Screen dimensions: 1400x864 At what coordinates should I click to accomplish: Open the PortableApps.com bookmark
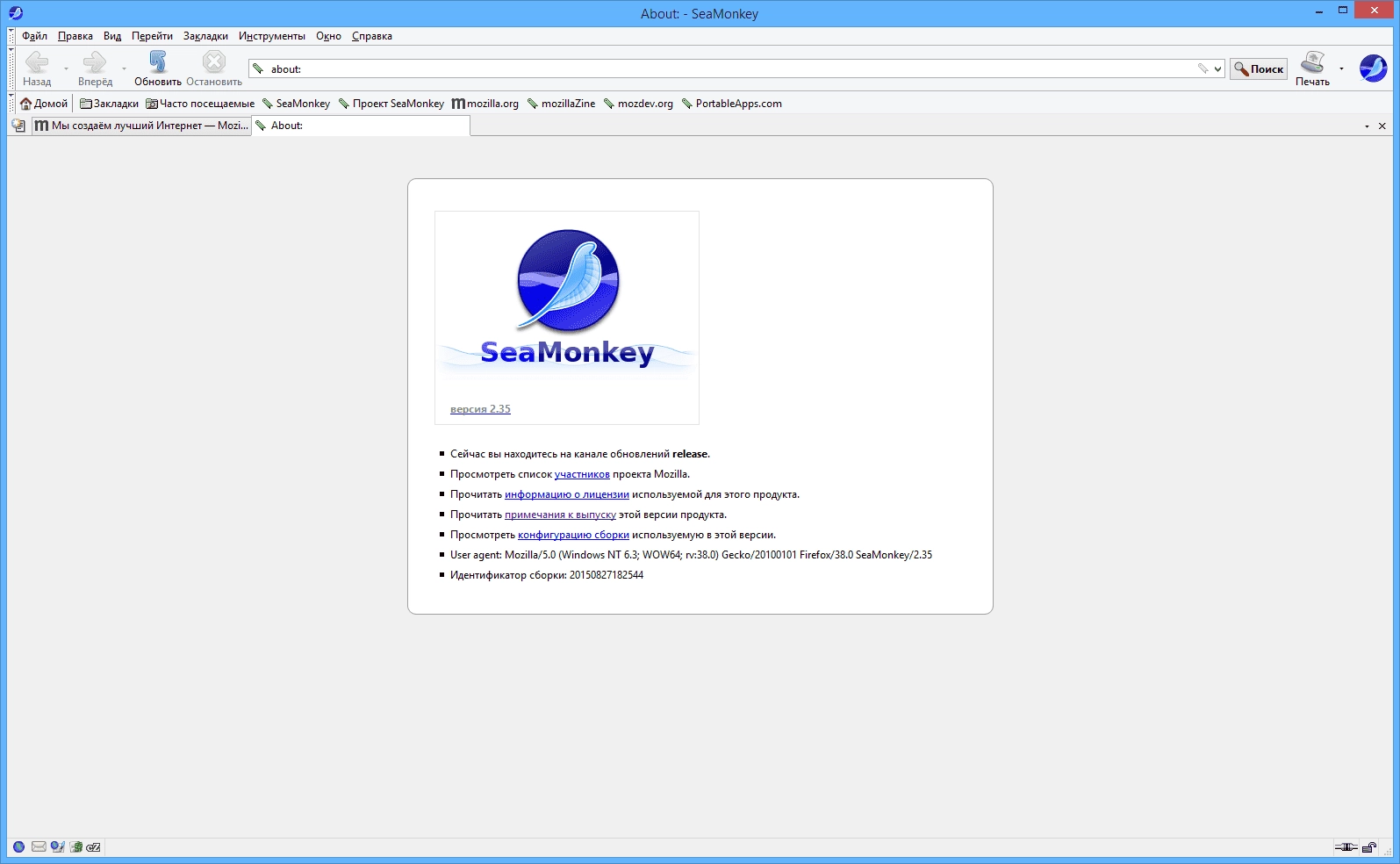[732, 104]
